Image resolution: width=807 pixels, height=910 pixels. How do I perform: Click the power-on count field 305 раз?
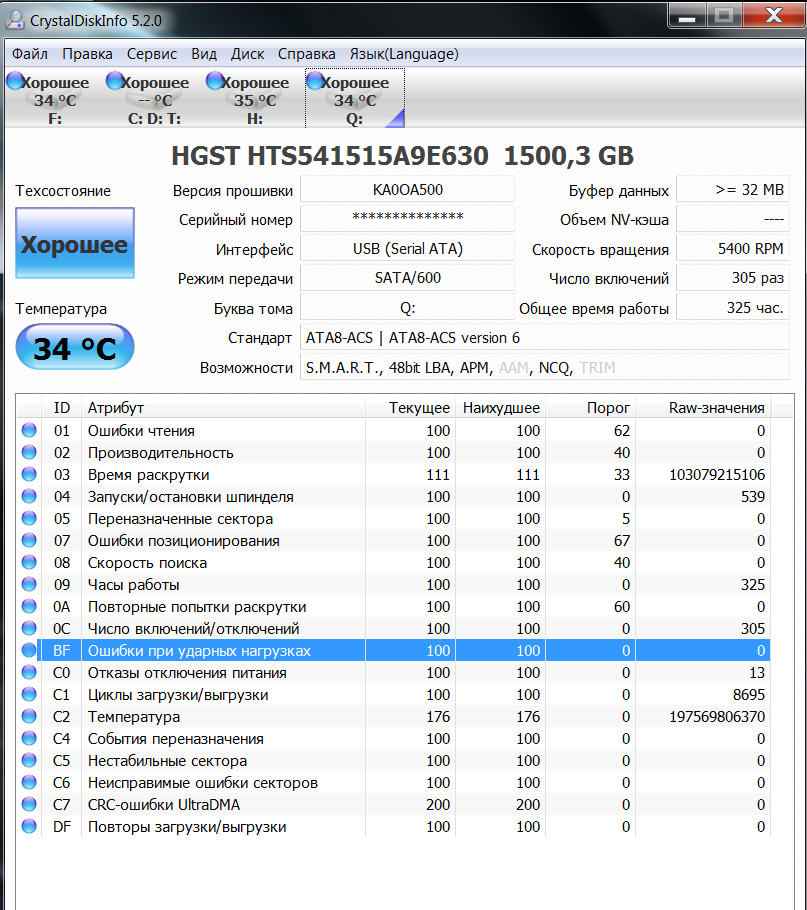(x=733, y=277)
